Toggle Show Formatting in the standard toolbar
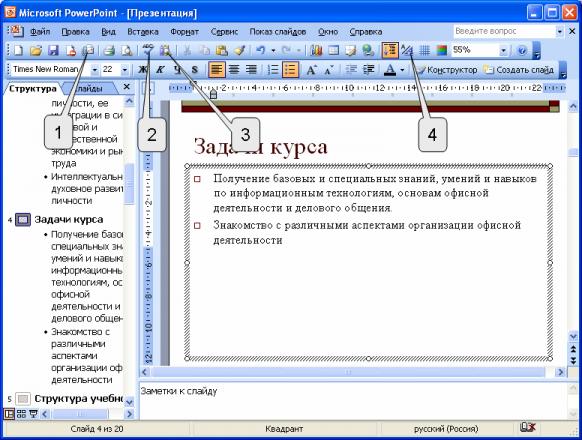This screenshot has height=440, width=582. coord(407,50)
